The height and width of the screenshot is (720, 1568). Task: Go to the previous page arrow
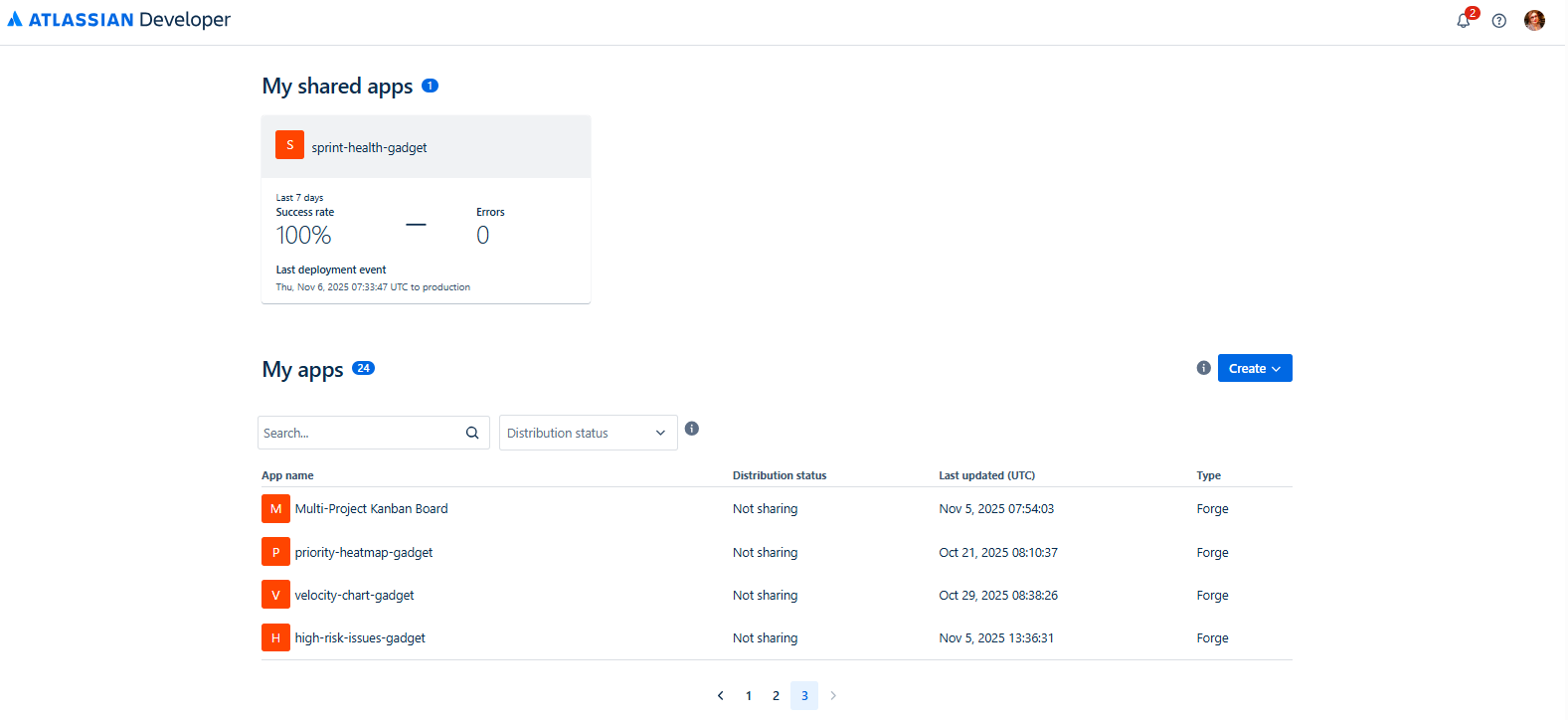click(721, 696)
